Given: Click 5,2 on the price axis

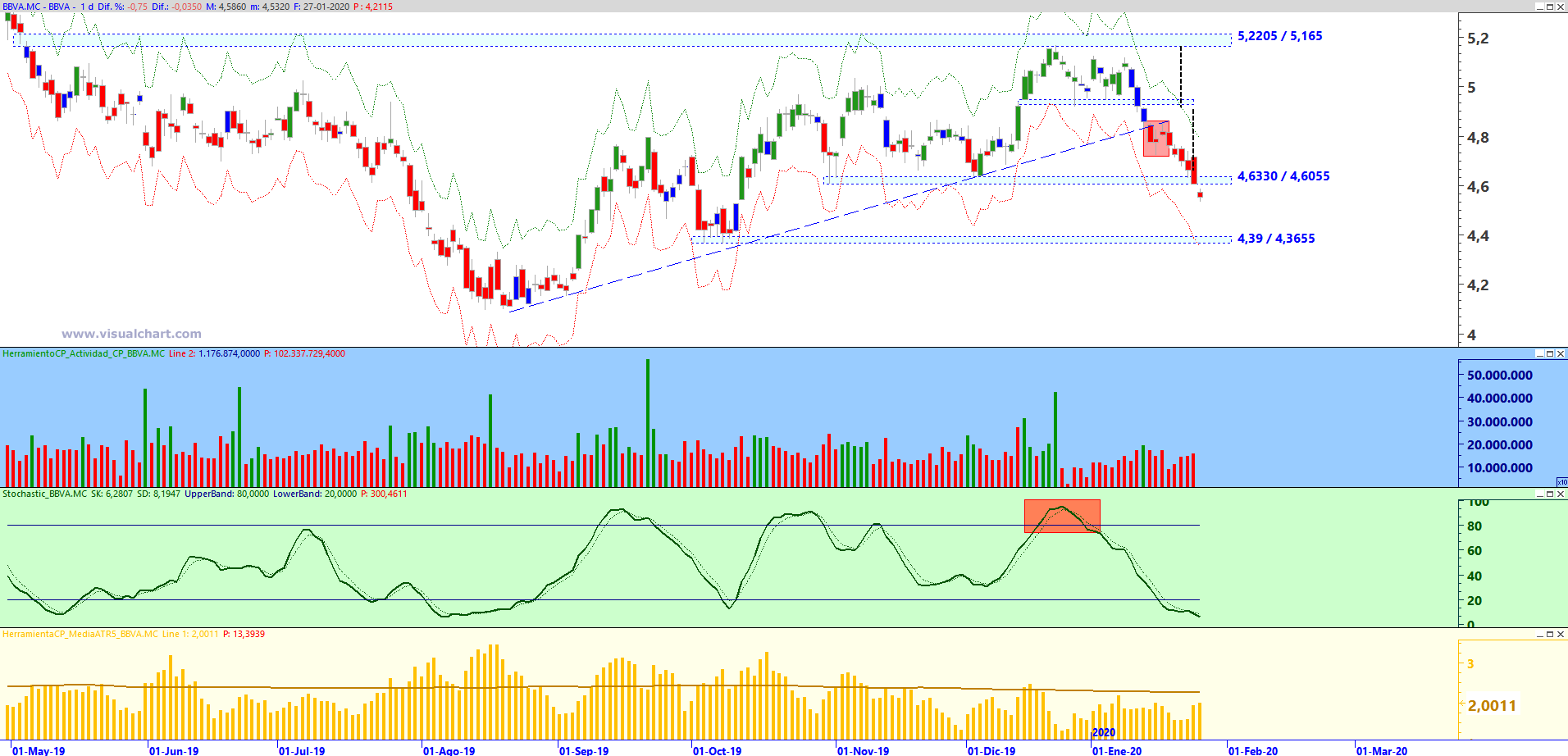Looking at the screenshot, I should click(x=1478, y=39).
